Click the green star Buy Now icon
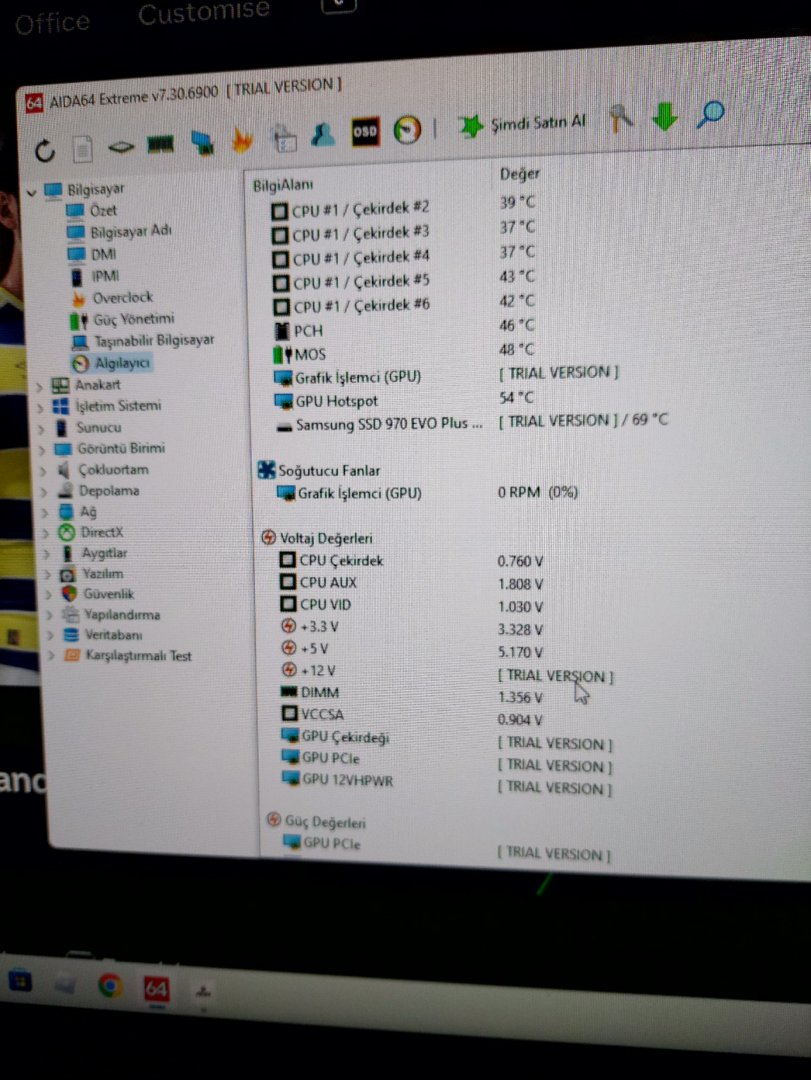The image size is (811, 1080). point(471,126)
